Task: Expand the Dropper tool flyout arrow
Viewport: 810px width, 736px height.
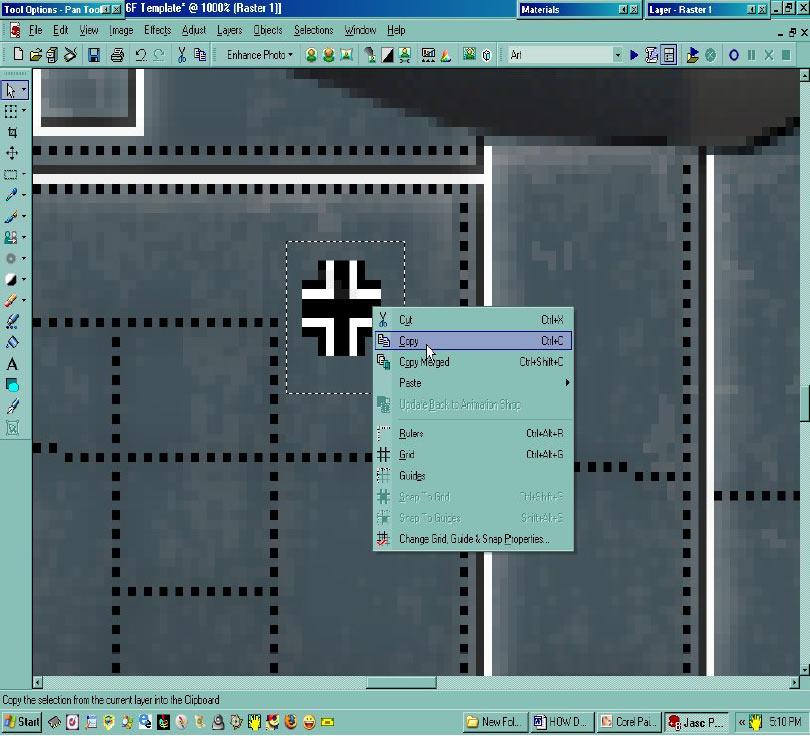Action: [24, 195]
